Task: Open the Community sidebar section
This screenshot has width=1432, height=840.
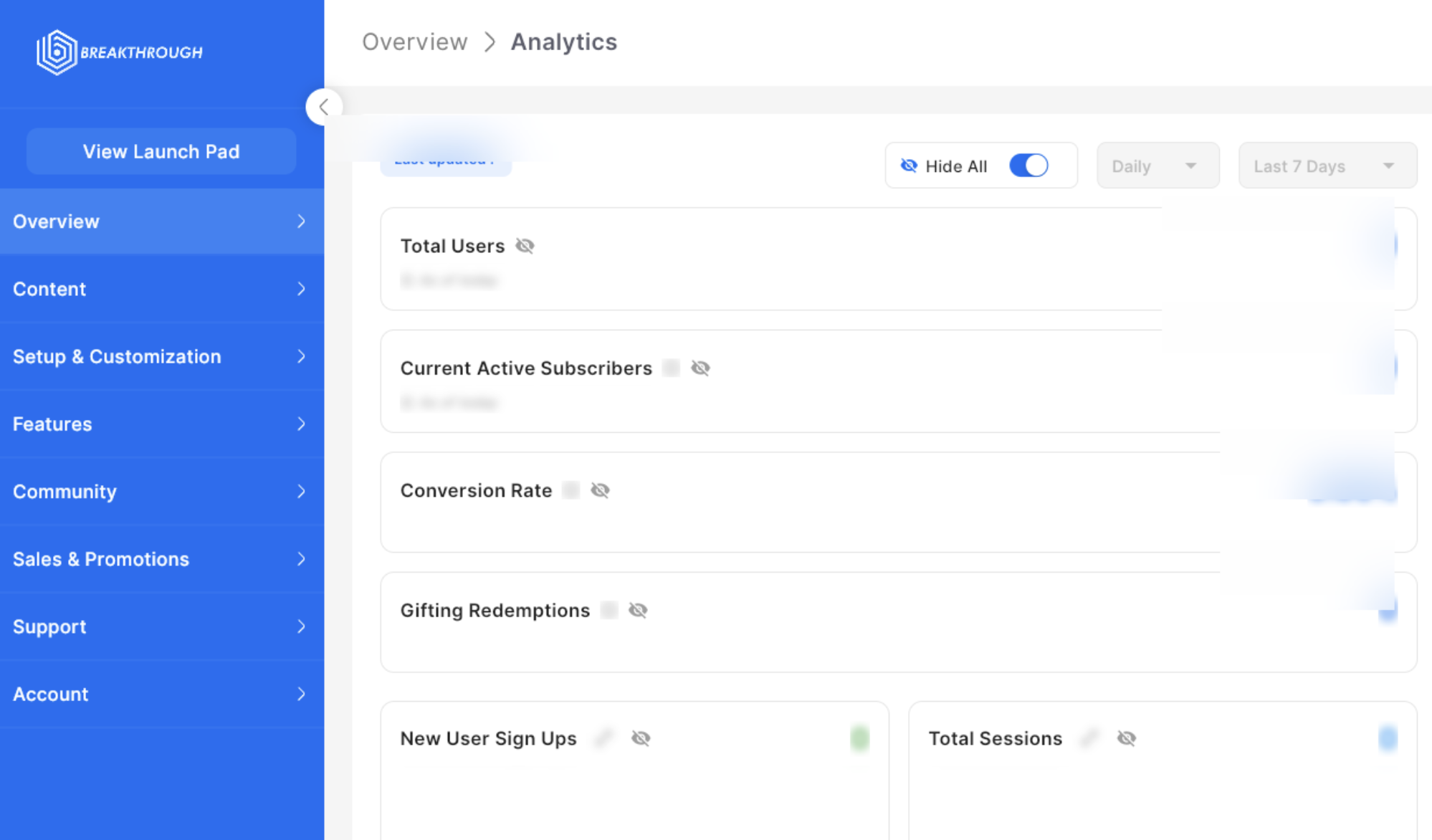Action: click(x=161, y=492)
